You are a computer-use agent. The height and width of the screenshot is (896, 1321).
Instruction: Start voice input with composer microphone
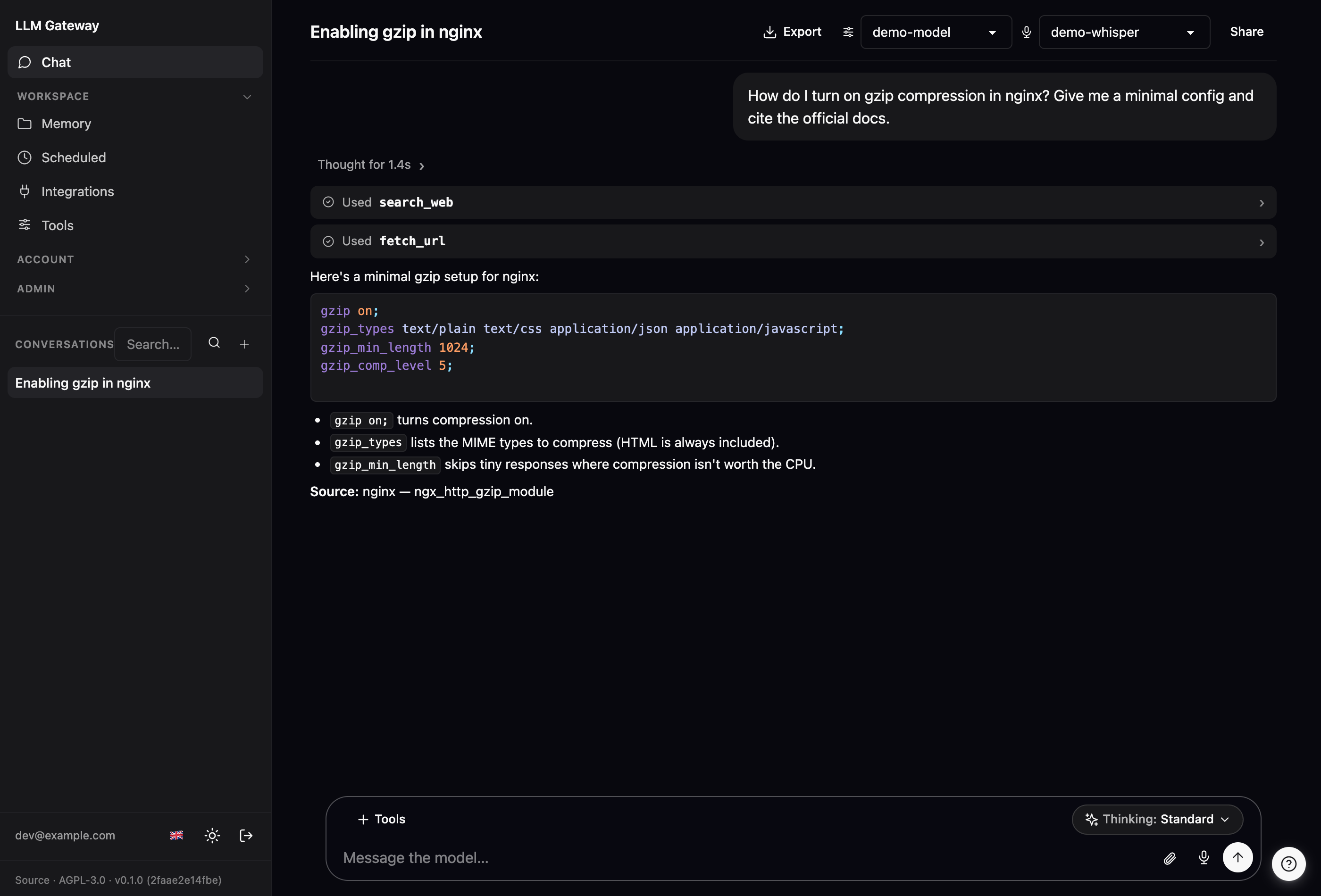click(x=1204, y=858)
